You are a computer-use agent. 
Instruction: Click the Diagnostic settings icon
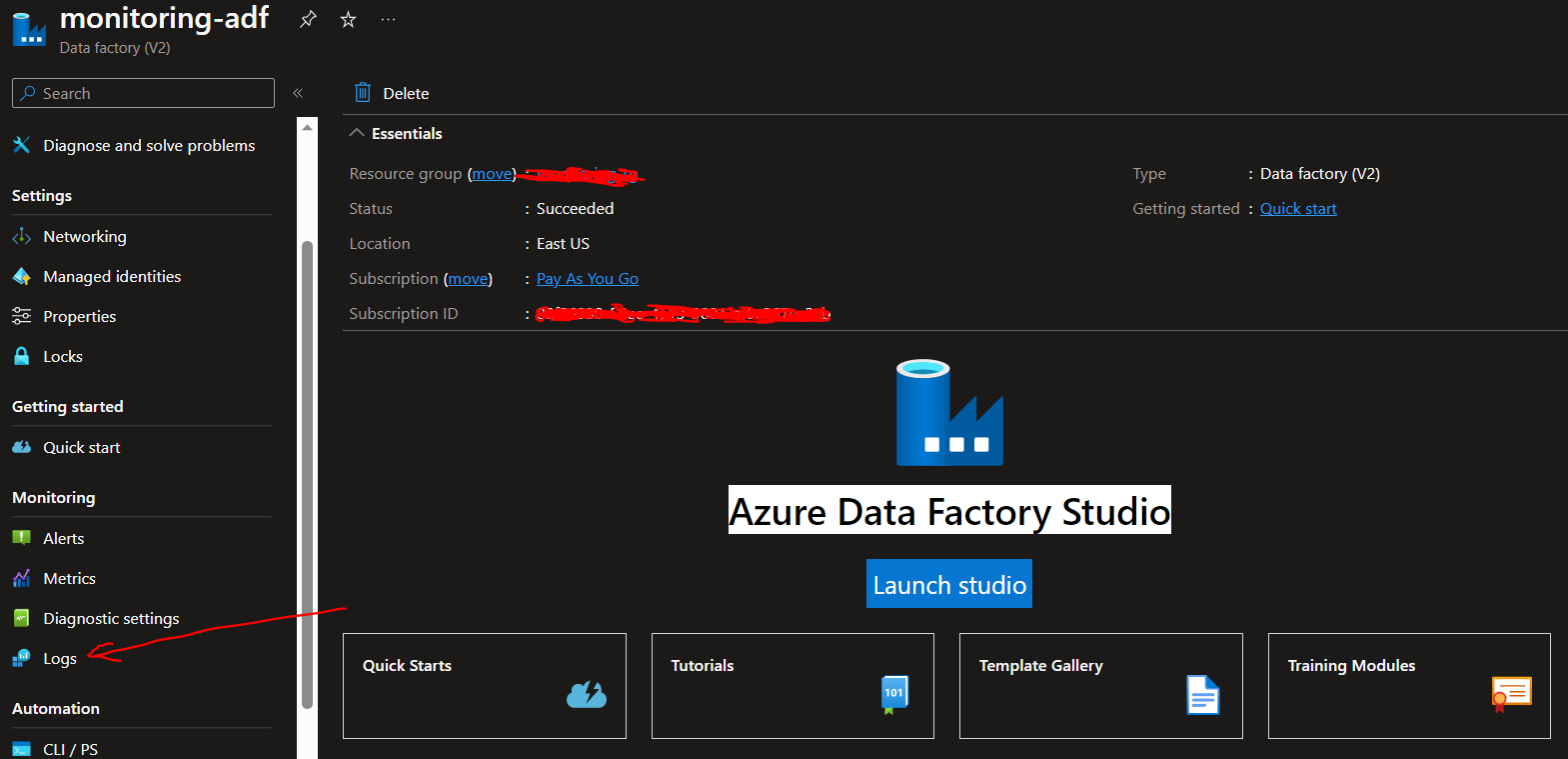coord(21,618)
